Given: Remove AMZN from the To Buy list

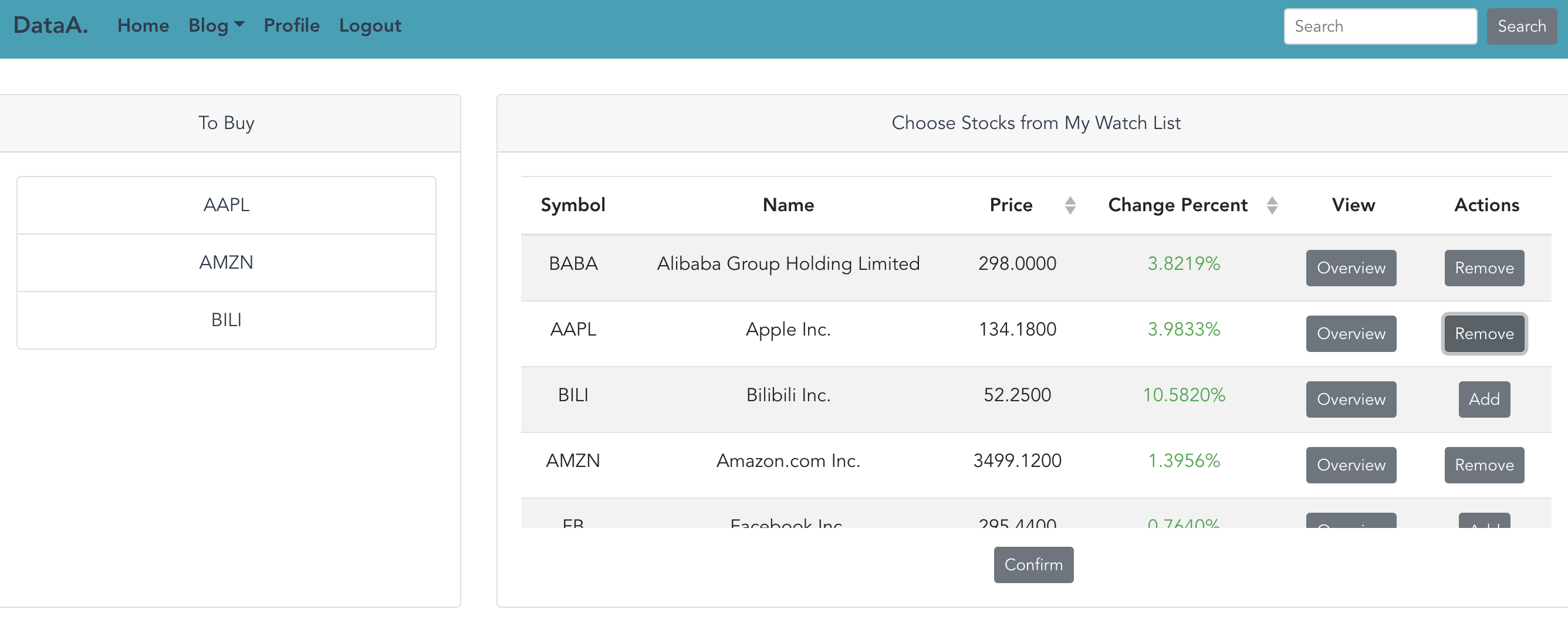Looking at the screenshot, I should pyautogui.click(x=1483, y=465).
